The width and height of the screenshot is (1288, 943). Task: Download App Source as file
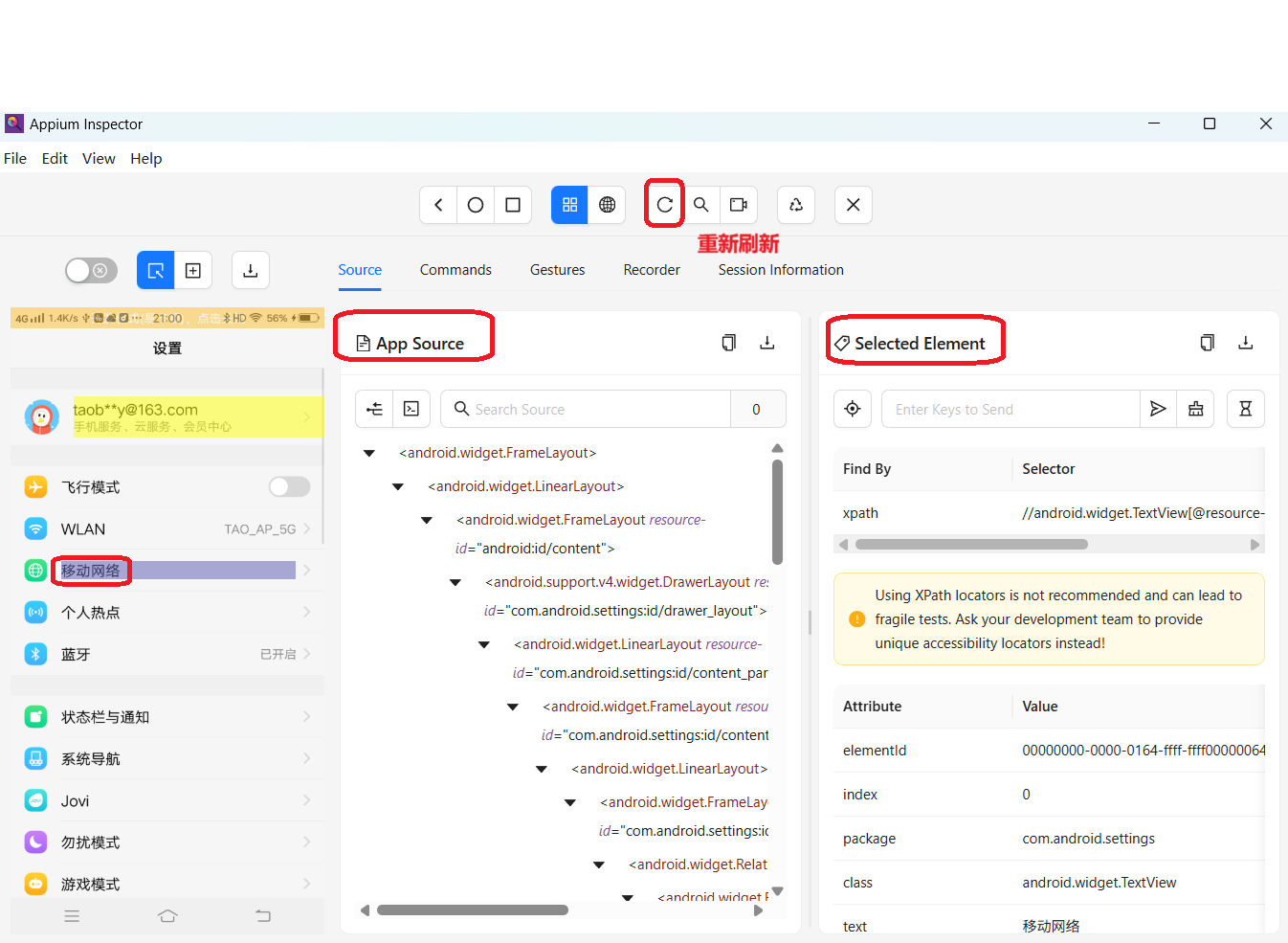[x=767, y=343]
